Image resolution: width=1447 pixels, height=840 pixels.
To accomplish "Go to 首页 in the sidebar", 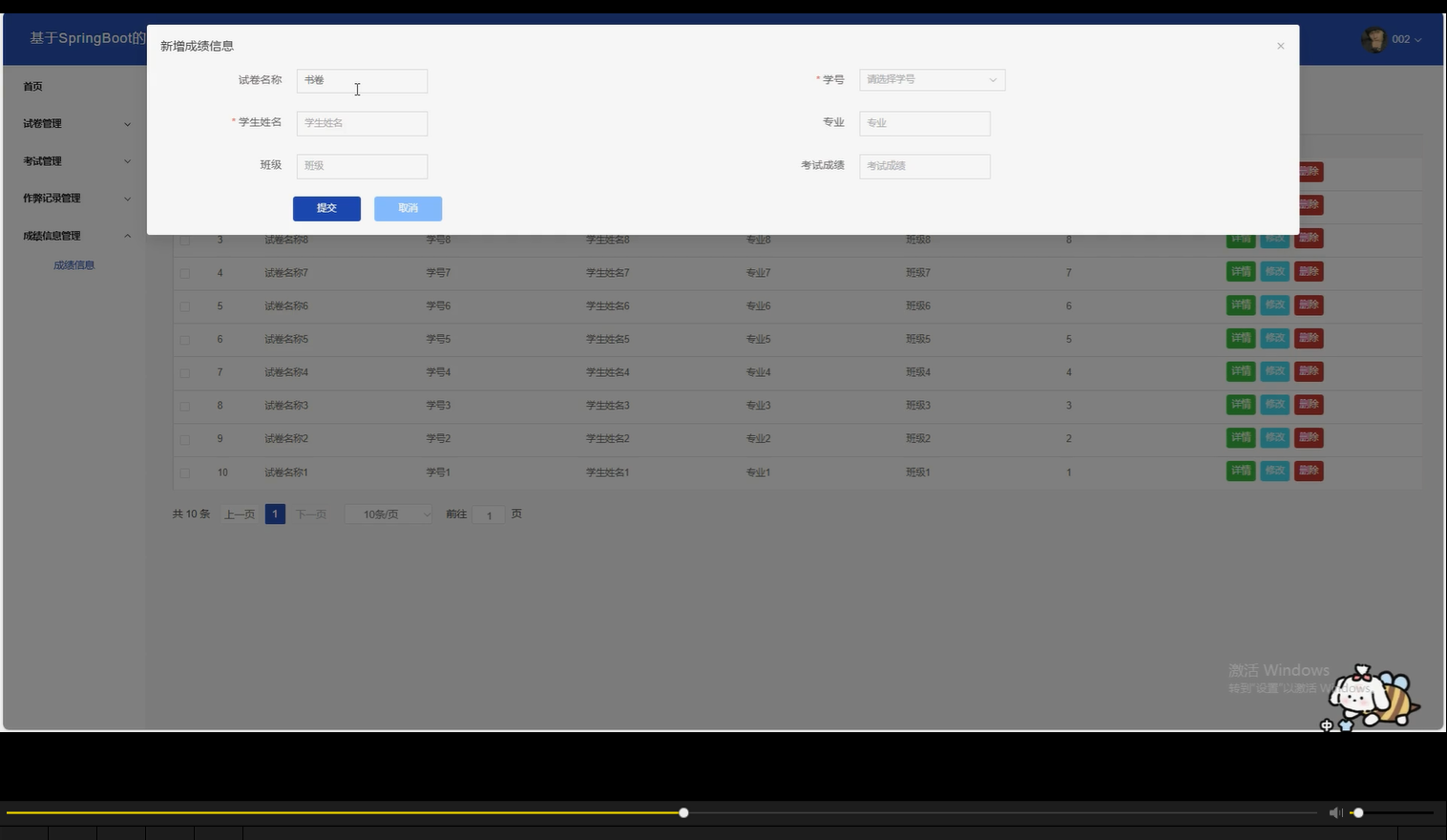I will (x=33, y=87).
